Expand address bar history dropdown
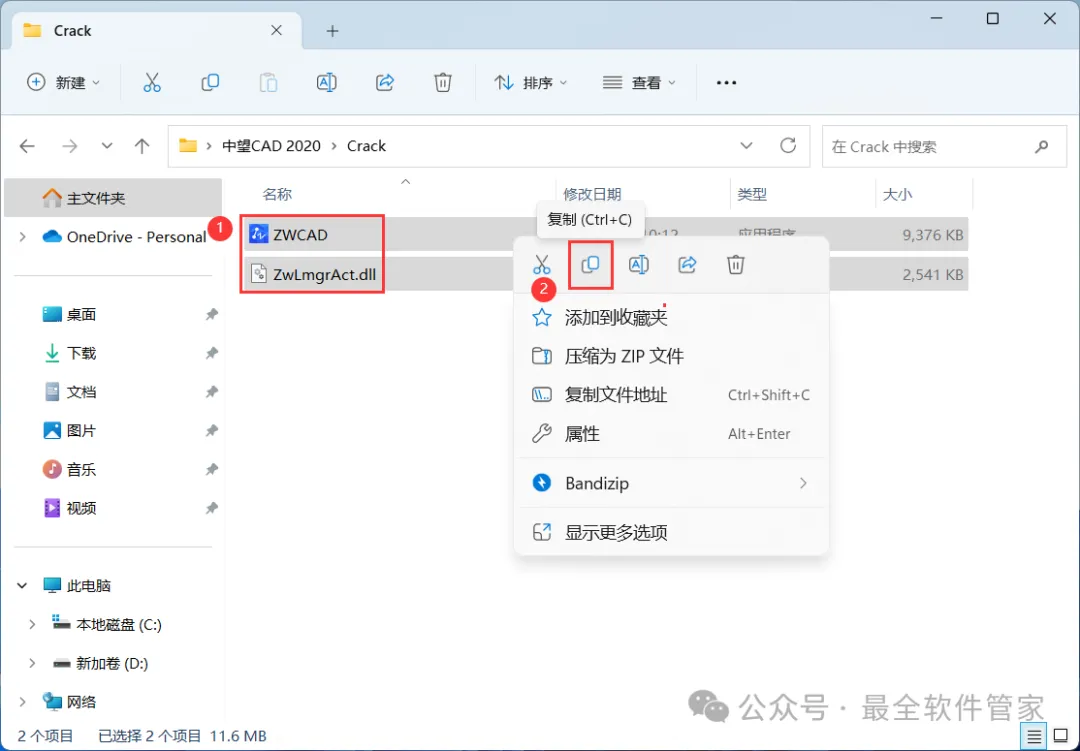This screenshot has height=751, width=1080. coord(746,145)
